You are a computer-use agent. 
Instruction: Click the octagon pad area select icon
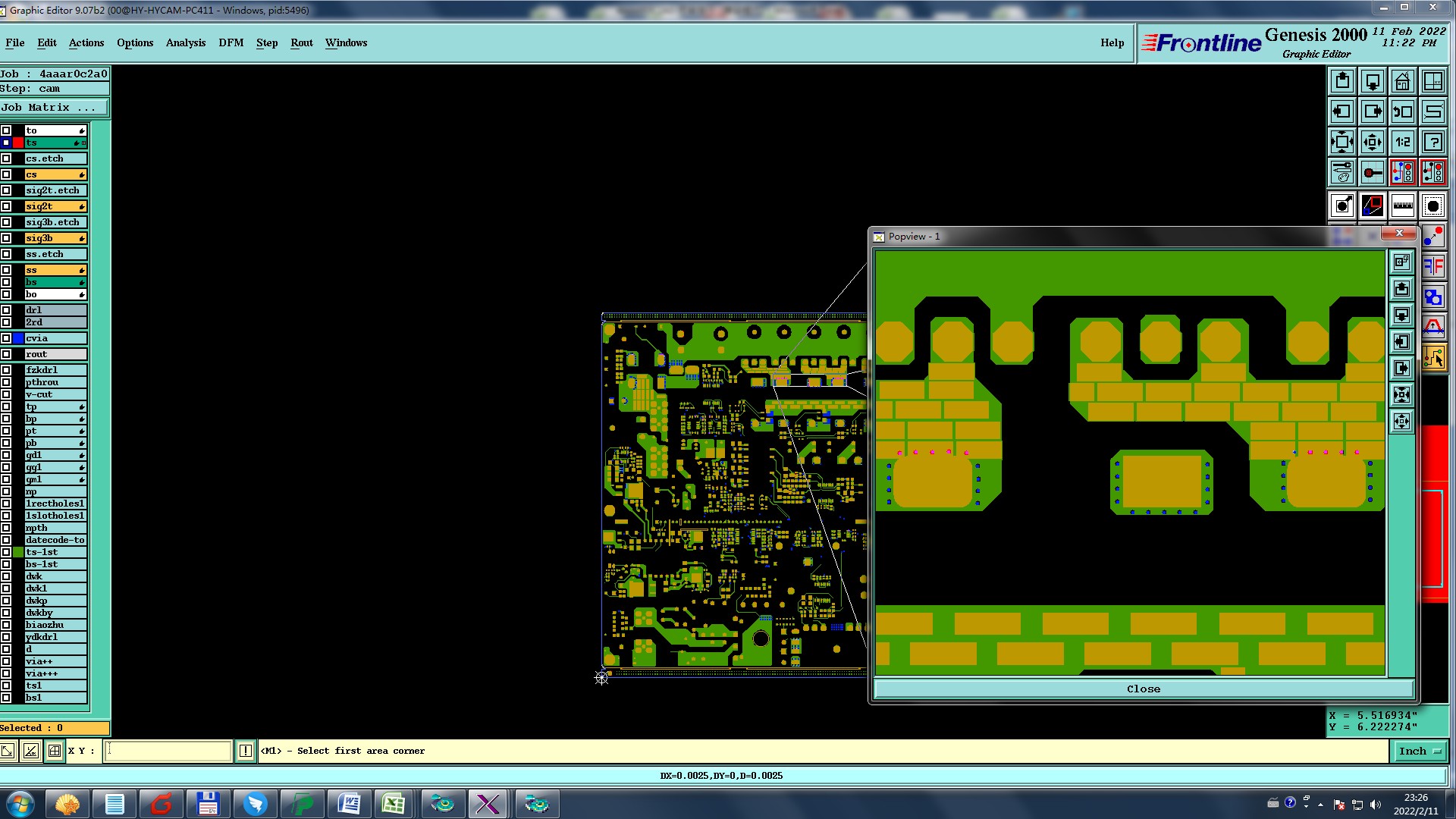click(x=1433, y=206)
